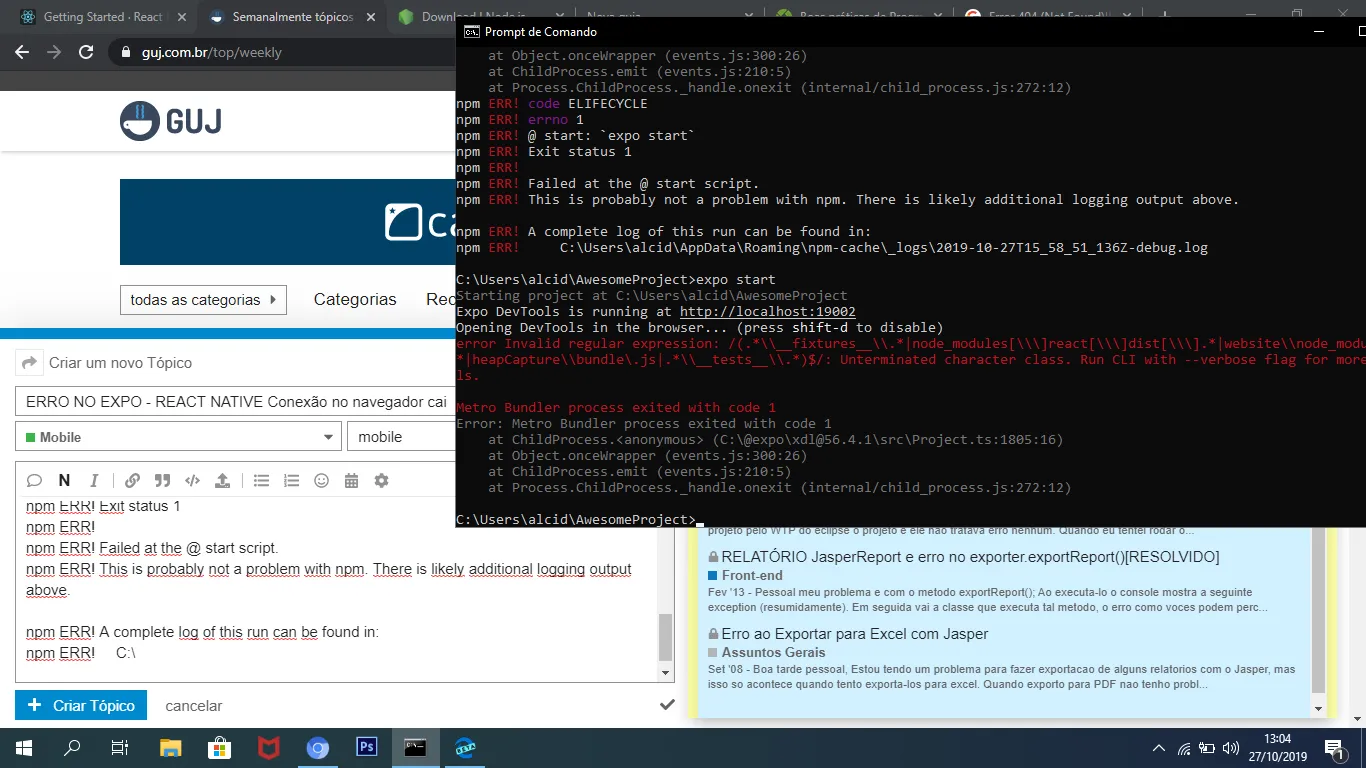This screenshot has width=1366, height=768.
Task: Apply italic formatting in editor toolbar
Action: 94,481
